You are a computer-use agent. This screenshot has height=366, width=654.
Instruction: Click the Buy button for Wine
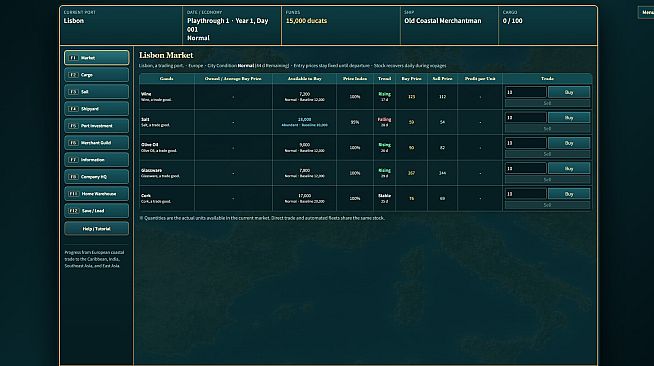[x=569, y=92]
